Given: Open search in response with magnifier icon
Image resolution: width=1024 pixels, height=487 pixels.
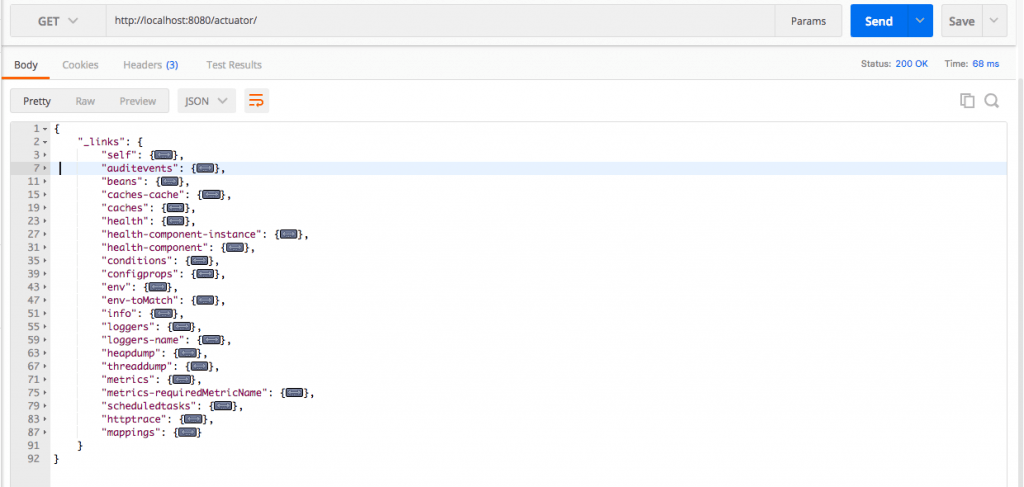Looking at the screenshot, I should 991,101.
